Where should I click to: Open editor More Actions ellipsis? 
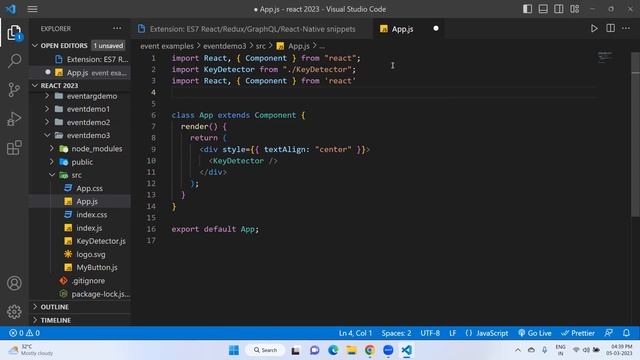coord(626,28)
